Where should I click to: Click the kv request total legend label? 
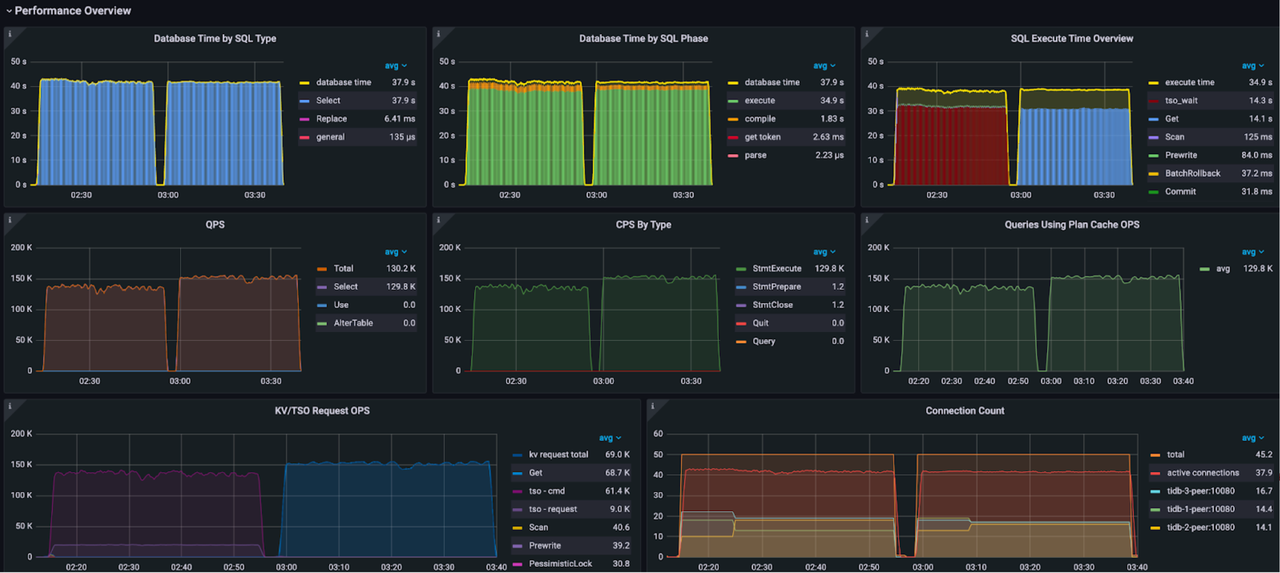[558, 455]
